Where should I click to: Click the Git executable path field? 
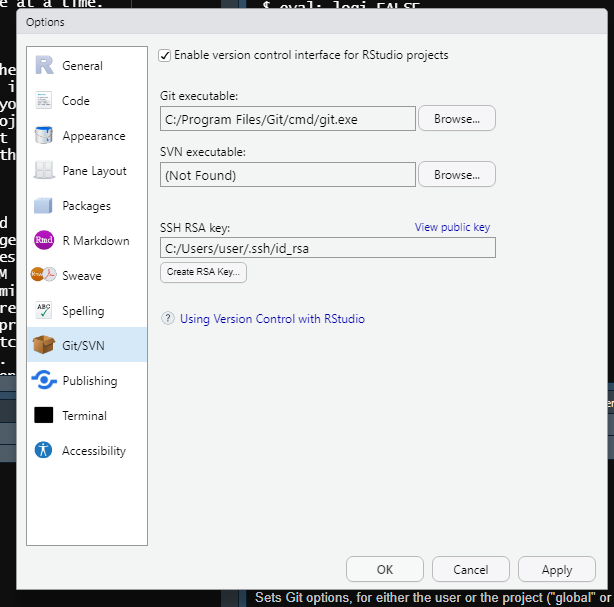(288, 119)
